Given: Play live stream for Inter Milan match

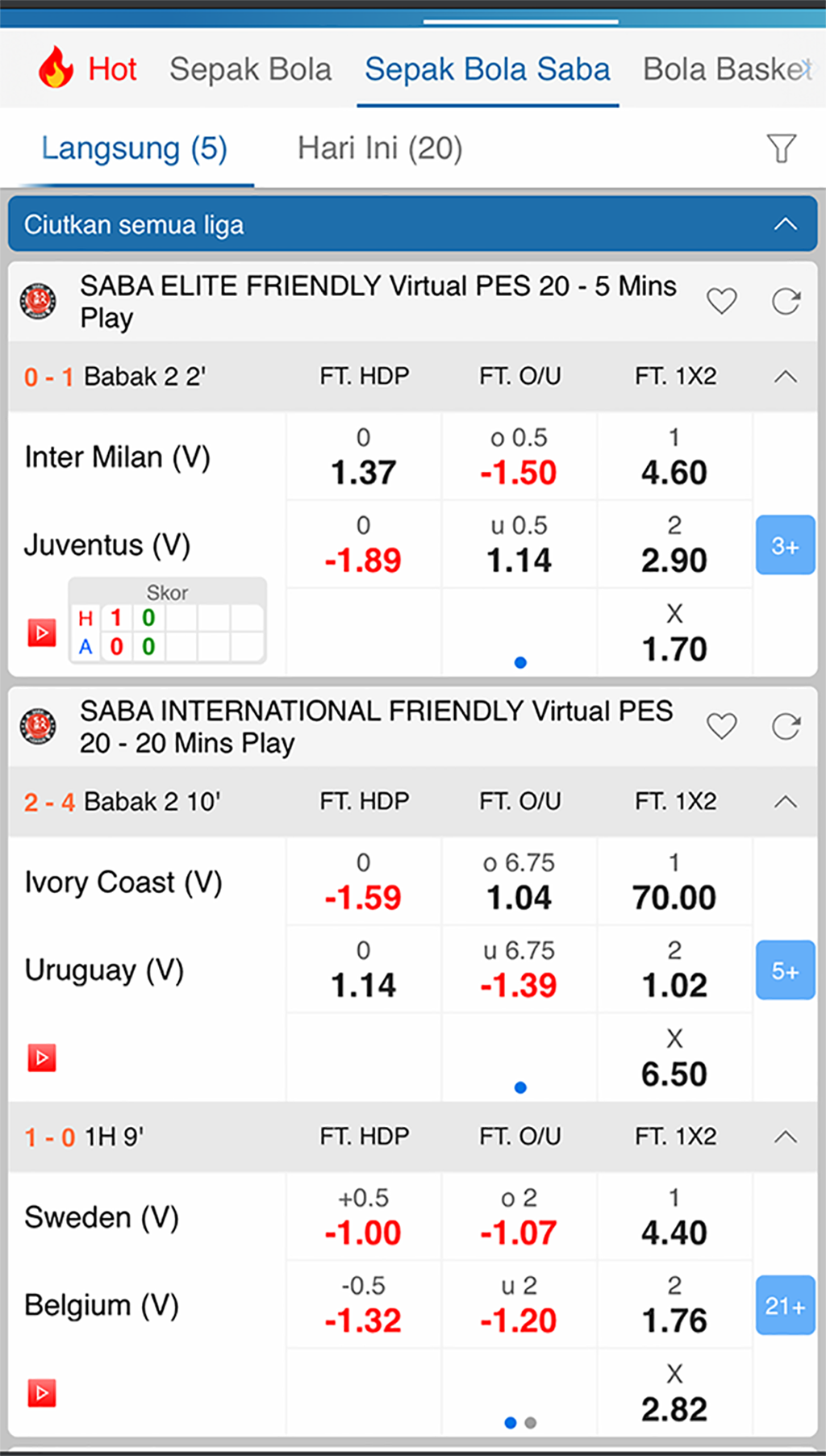Looking at the screenshot, I should click(42, 633).
